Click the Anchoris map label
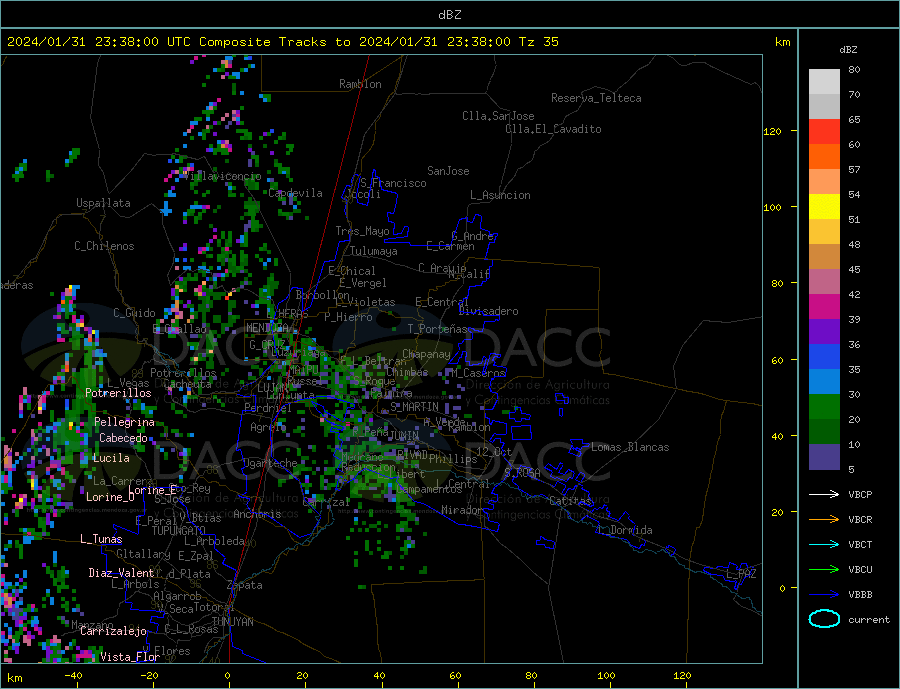 (257, 514)
